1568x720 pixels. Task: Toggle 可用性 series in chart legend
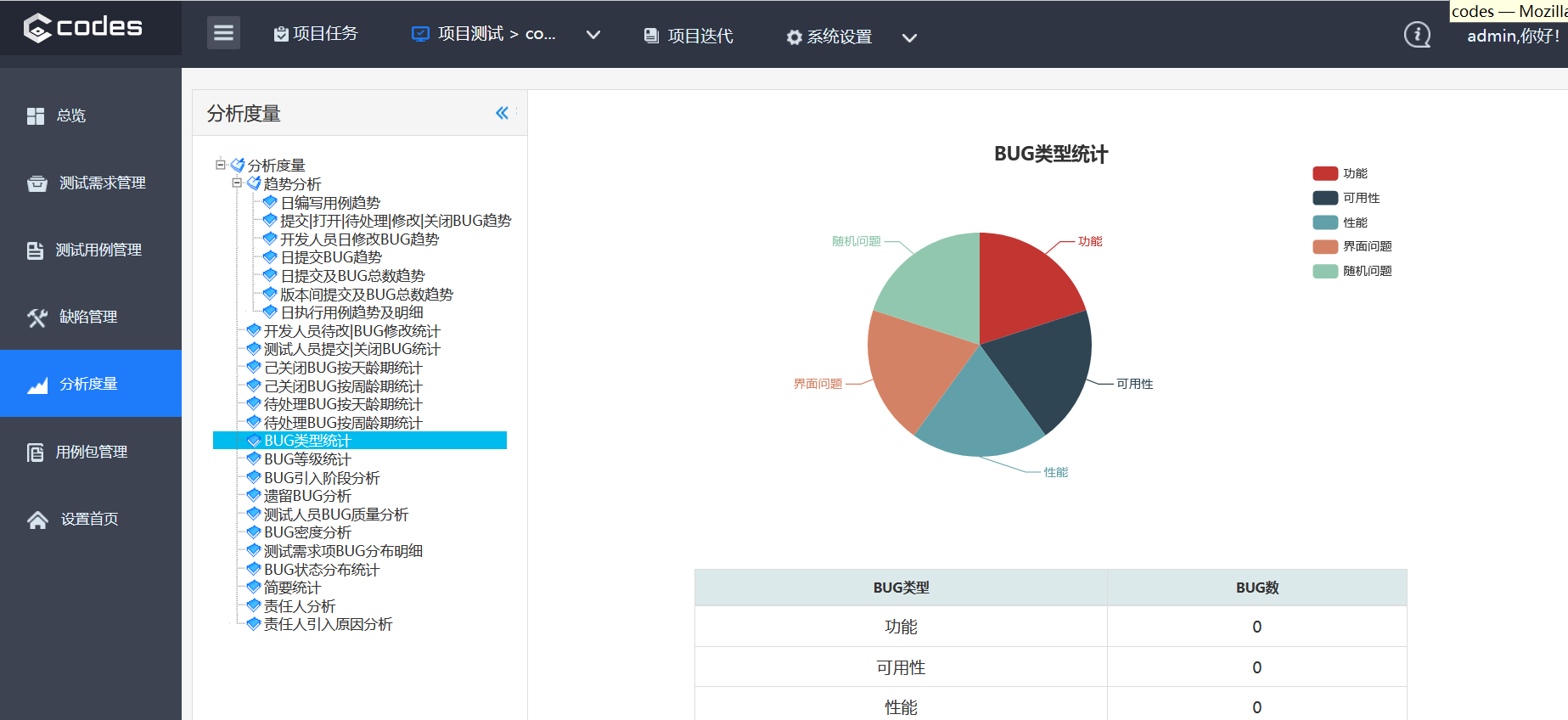[x=1346, y=198]
